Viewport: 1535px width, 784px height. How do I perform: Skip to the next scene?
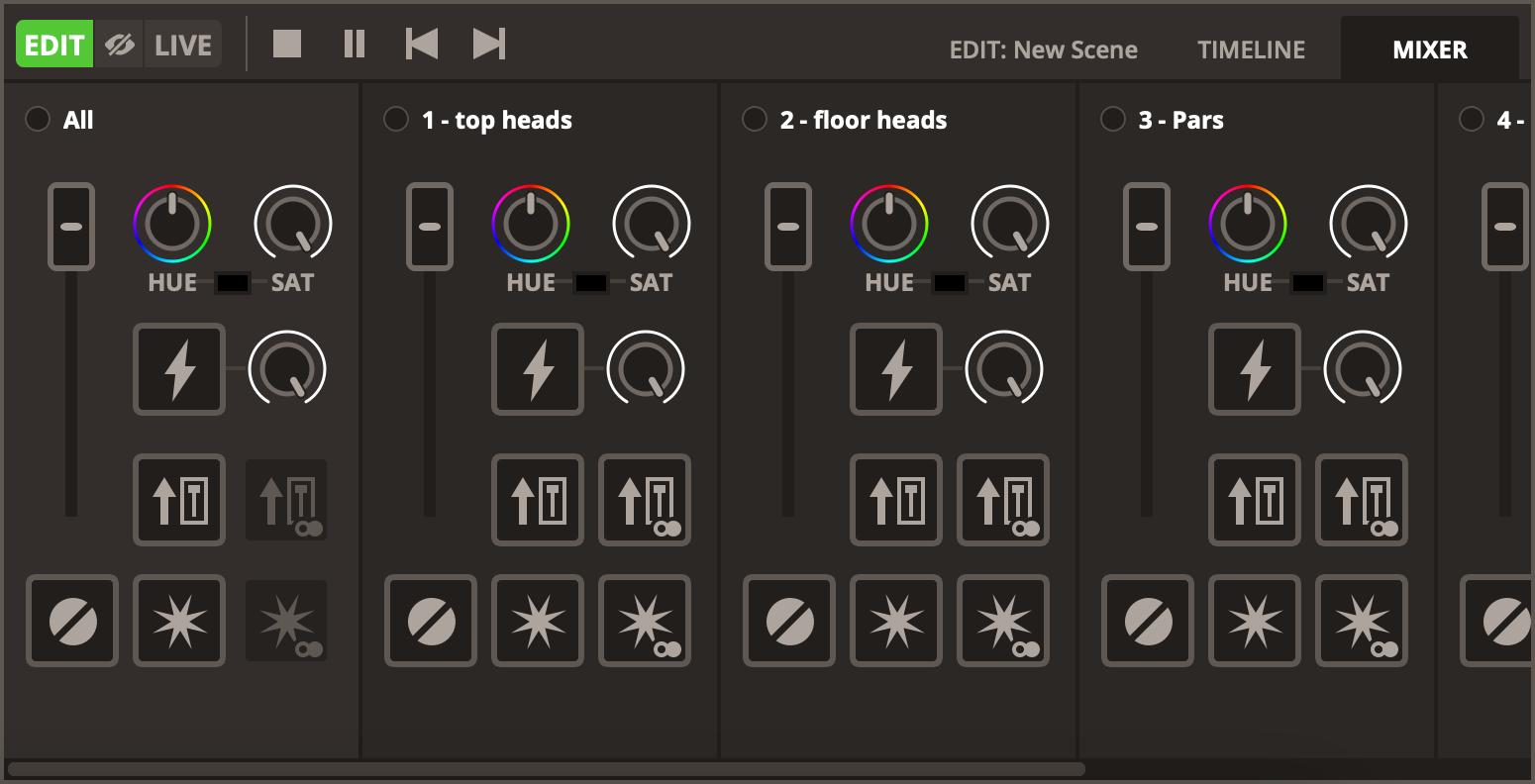(x=489, y=45)
